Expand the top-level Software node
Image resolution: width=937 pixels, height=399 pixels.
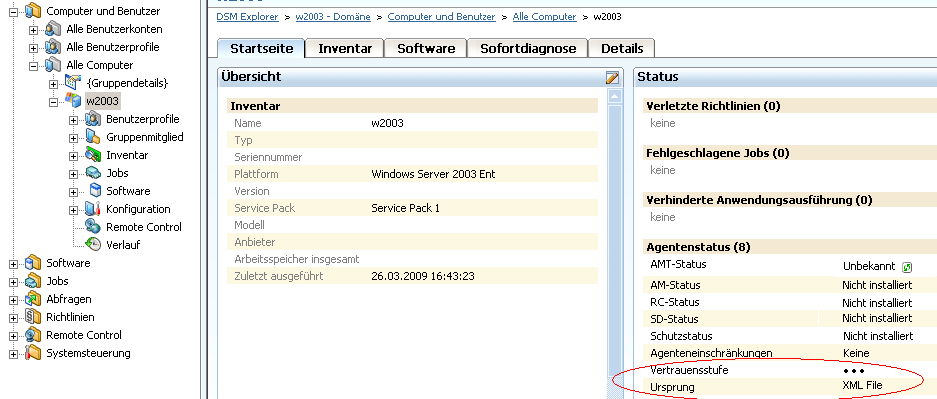pos(14,265)
